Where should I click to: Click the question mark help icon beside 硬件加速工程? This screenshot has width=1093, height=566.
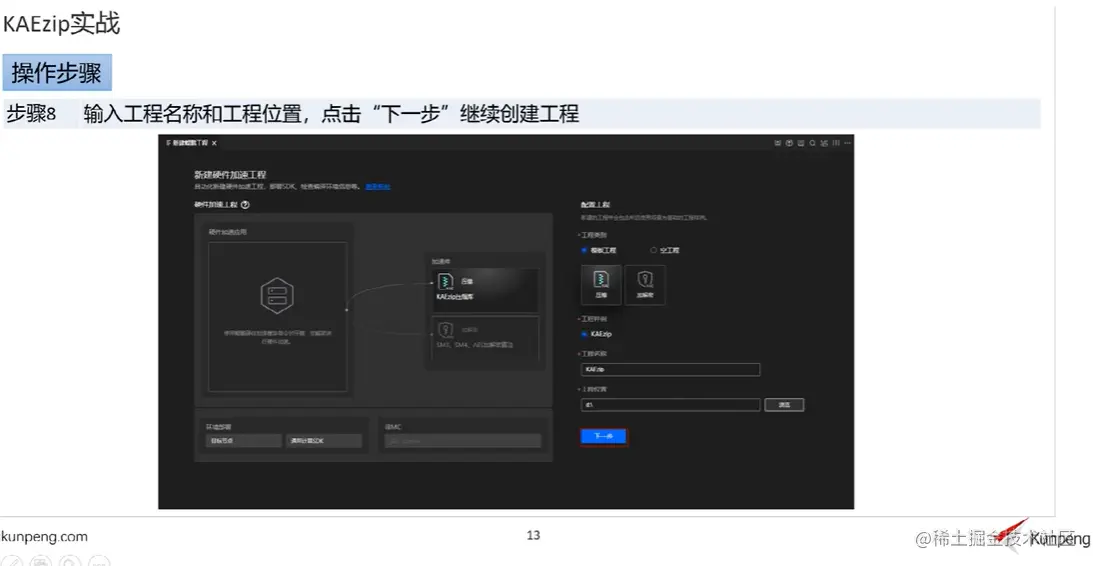[x=245, y=205]
